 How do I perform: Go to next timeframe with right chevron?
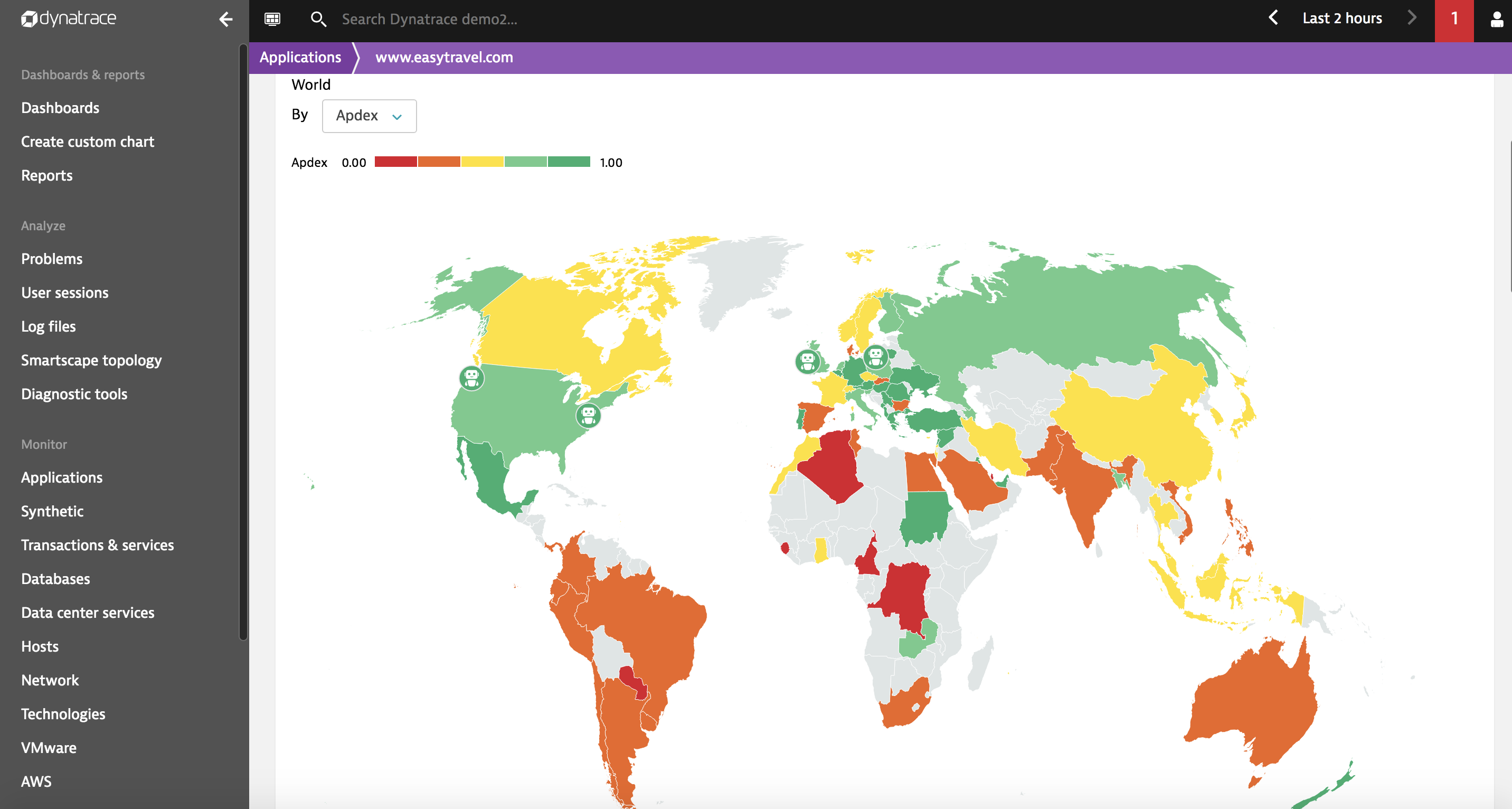(1412, 18)
